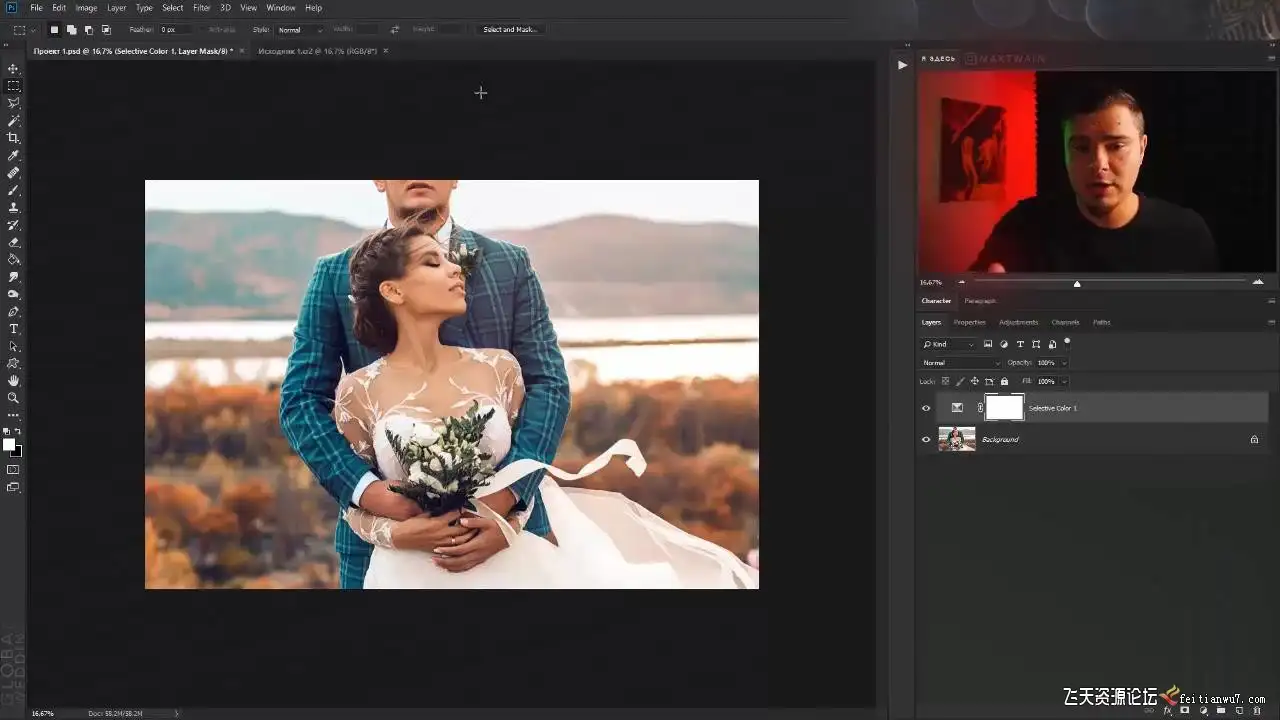
Task: Open the Filter menu
Action: click(x=201, y=8)
